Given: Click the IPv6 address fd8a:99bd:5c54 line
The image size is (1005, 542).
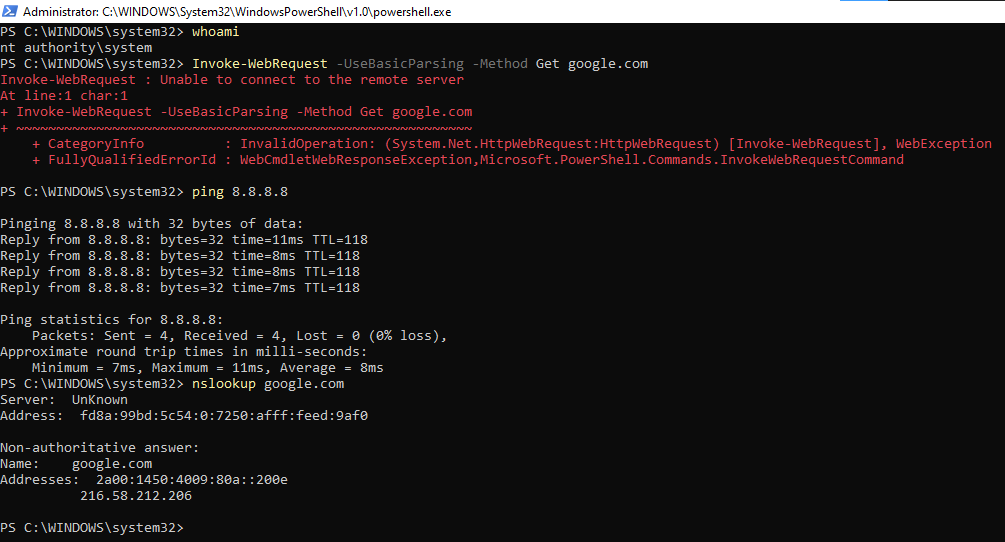Looking at the screenshot, I should point(184,416).
